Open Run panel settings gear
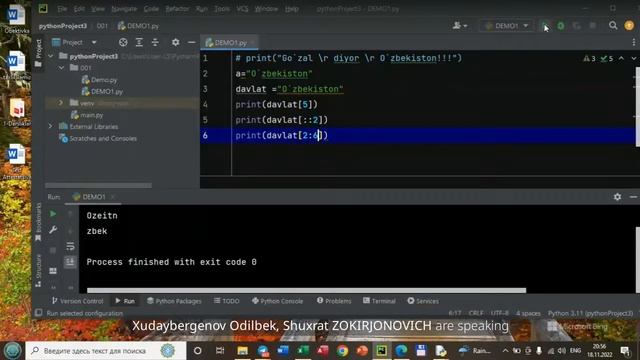The height and width of the screenshot is (360, 640). click(617, 197)
